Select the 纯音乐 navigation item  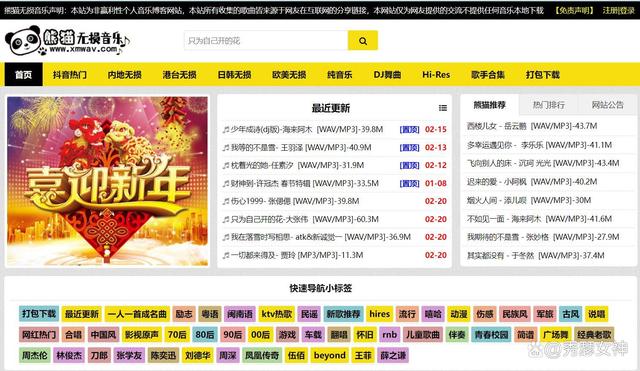[x=340, y=75]
